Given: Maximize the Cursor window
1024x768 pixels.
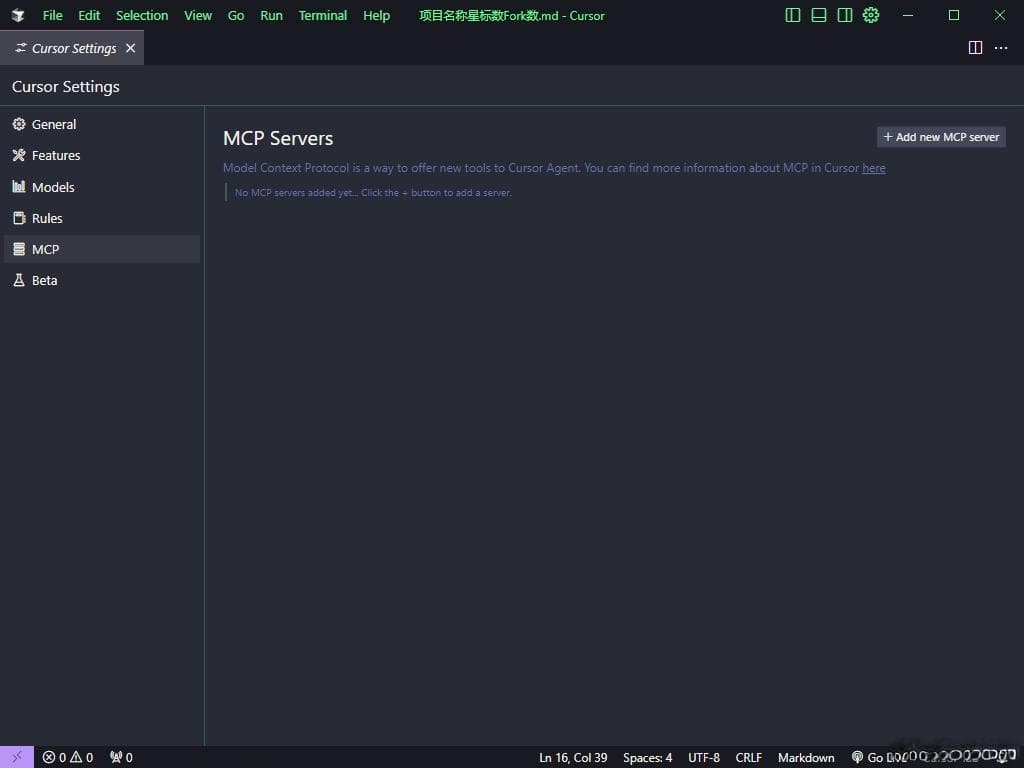Looking at the screenshot, I should (x=953, y=15).
